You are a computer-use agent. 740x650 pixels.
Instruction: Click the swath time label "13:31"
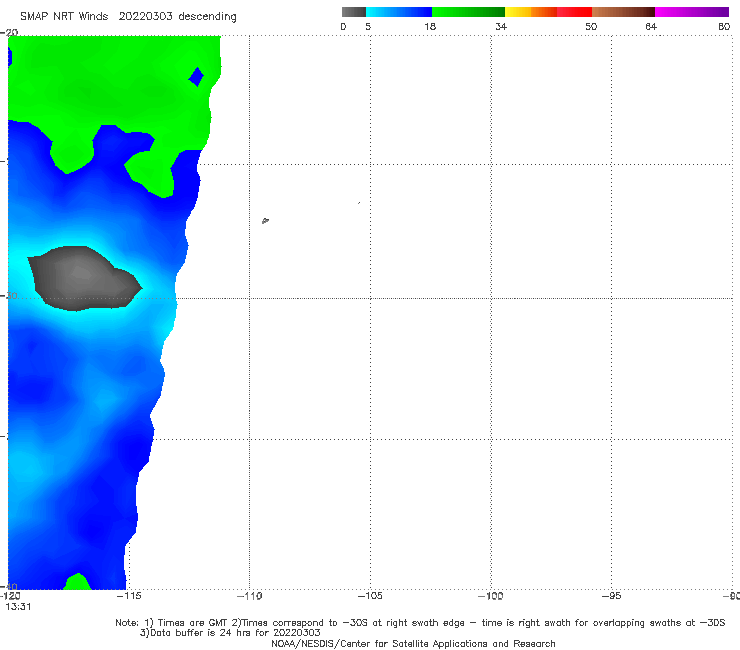click(18, 607)
